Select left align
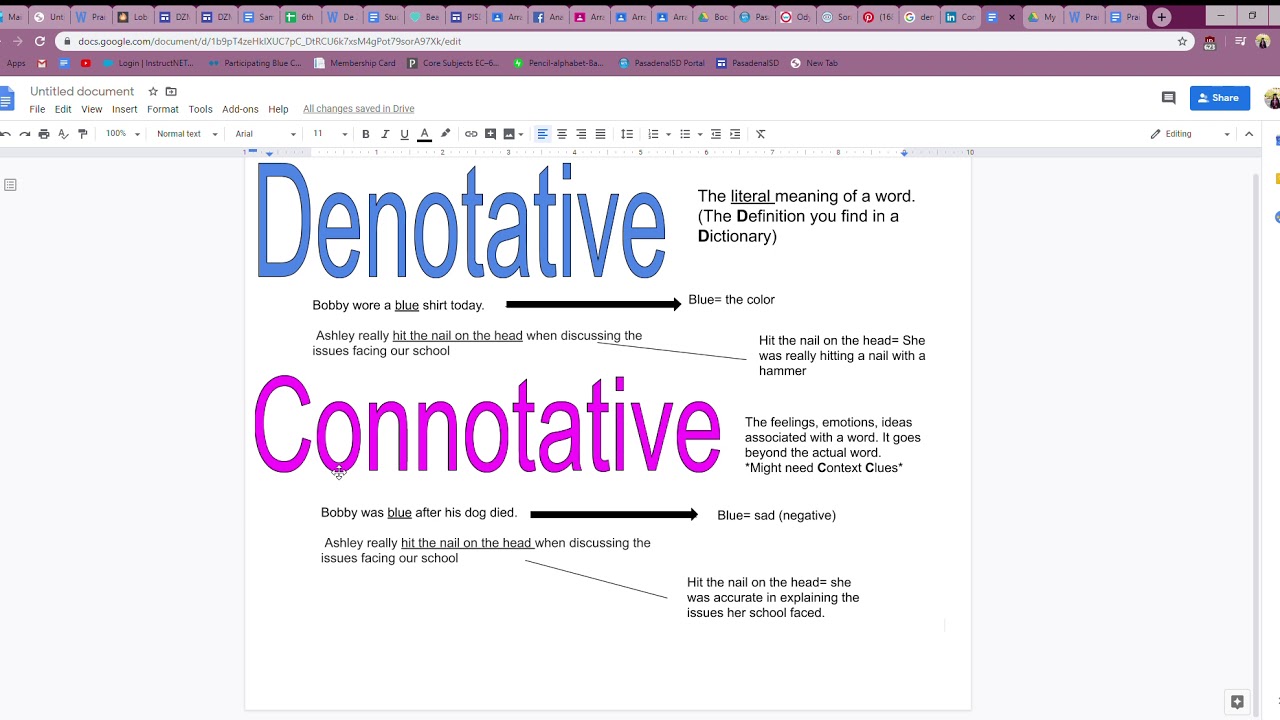The height and width of the screenshot is (720, 1280). point(543,134)
